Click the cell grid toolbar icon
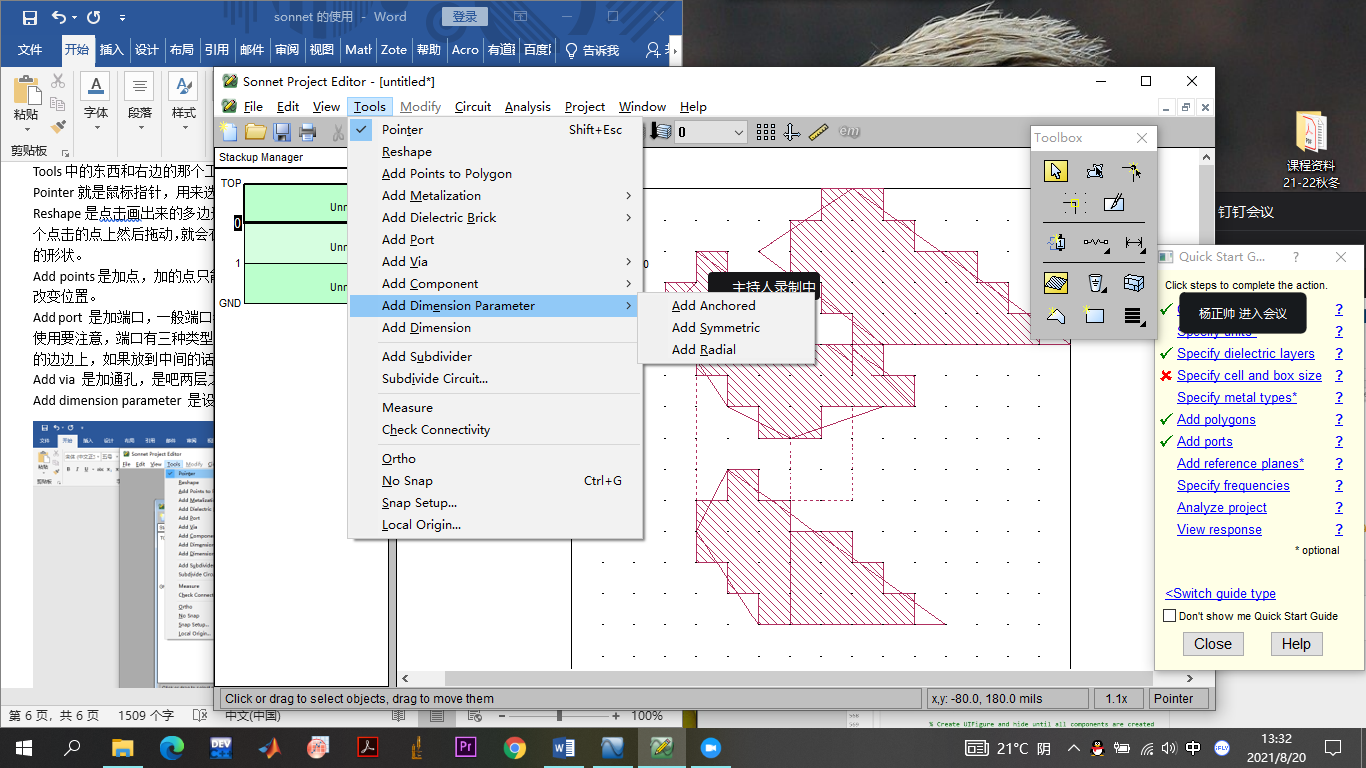This screenshot has height=768, width=1366. [766, 132]
